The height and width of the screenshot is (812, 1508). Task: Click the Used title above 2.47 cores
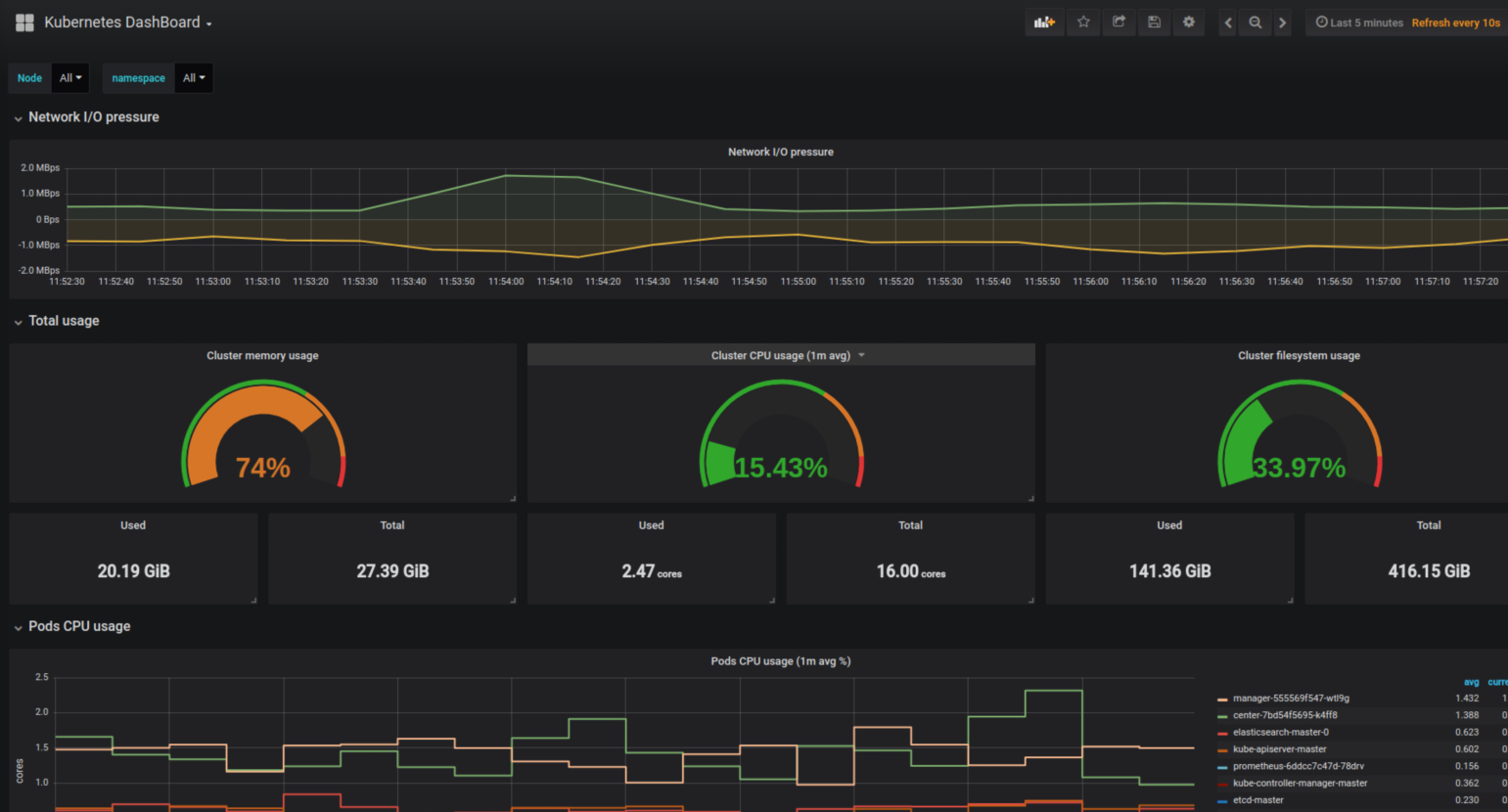click(x=652, y=525)
